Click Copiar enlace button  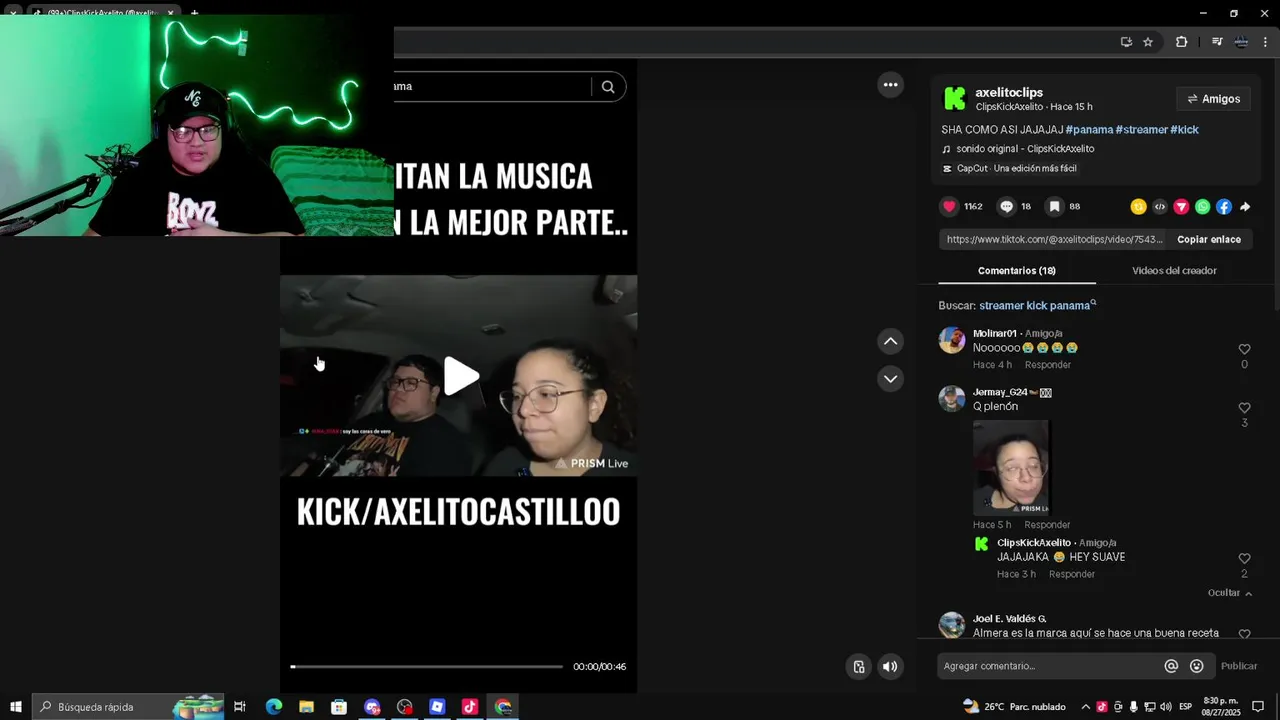pyautogui.click(x=1209, y=240)
